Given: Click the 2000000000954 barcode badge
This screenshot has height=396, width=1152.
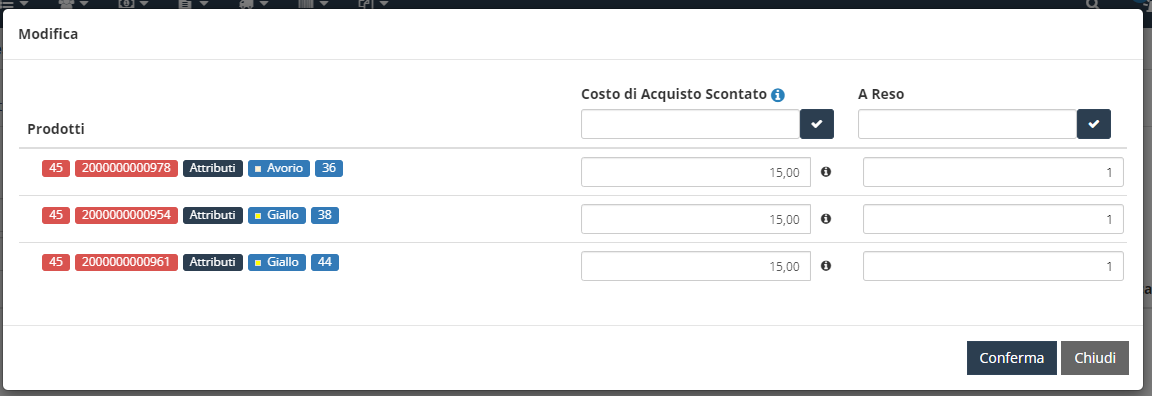Looking at the screenshot, I should tap(126, 215).
